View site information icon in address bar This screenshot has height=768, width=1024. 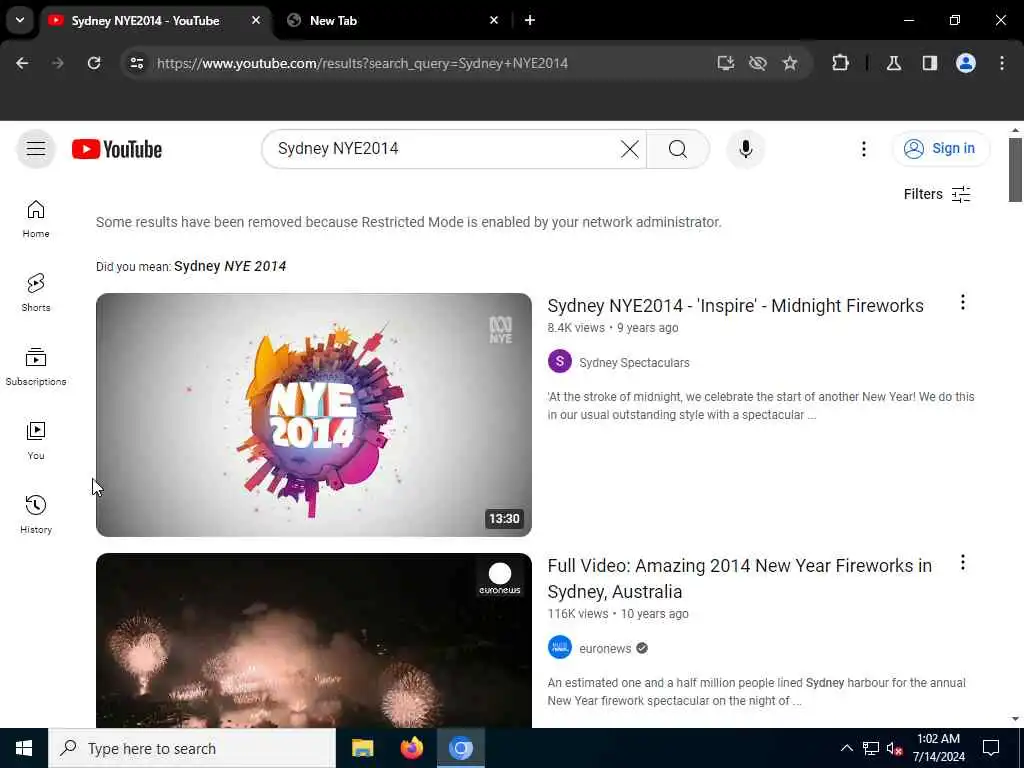(136, 63)
